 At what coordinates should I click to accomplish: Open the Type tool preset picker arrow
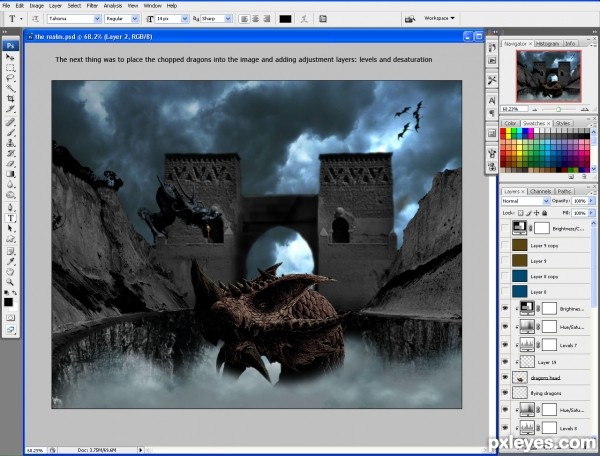[x=21, y=19]
